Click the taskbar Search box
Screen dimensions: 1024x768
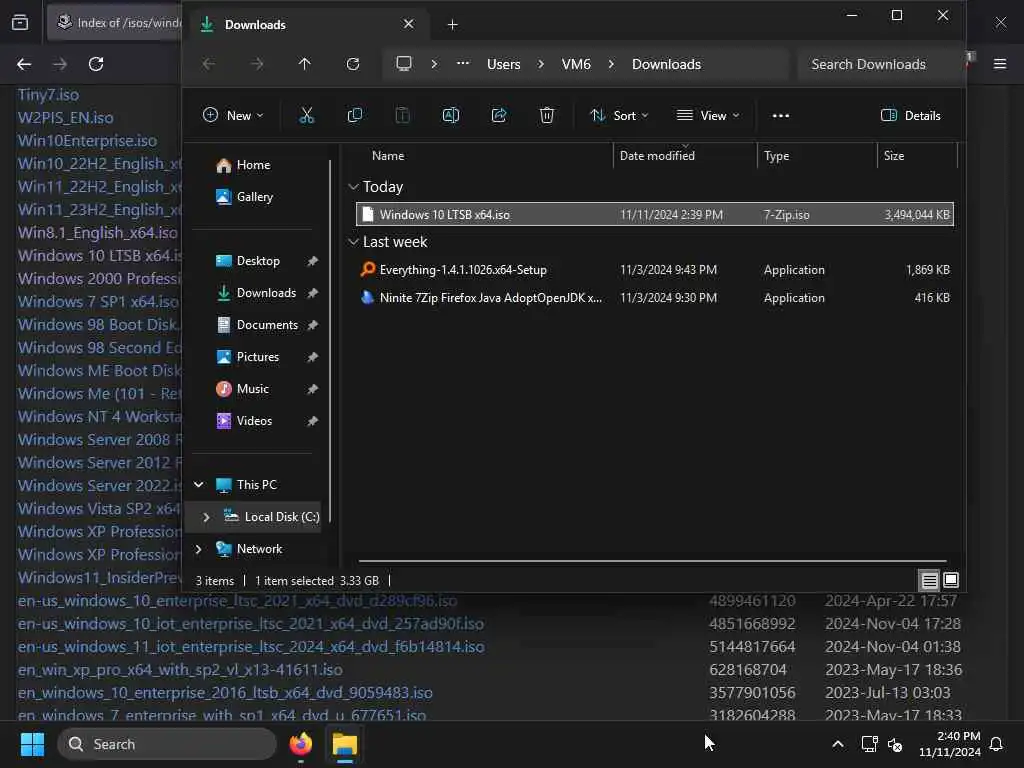(167, 744)
